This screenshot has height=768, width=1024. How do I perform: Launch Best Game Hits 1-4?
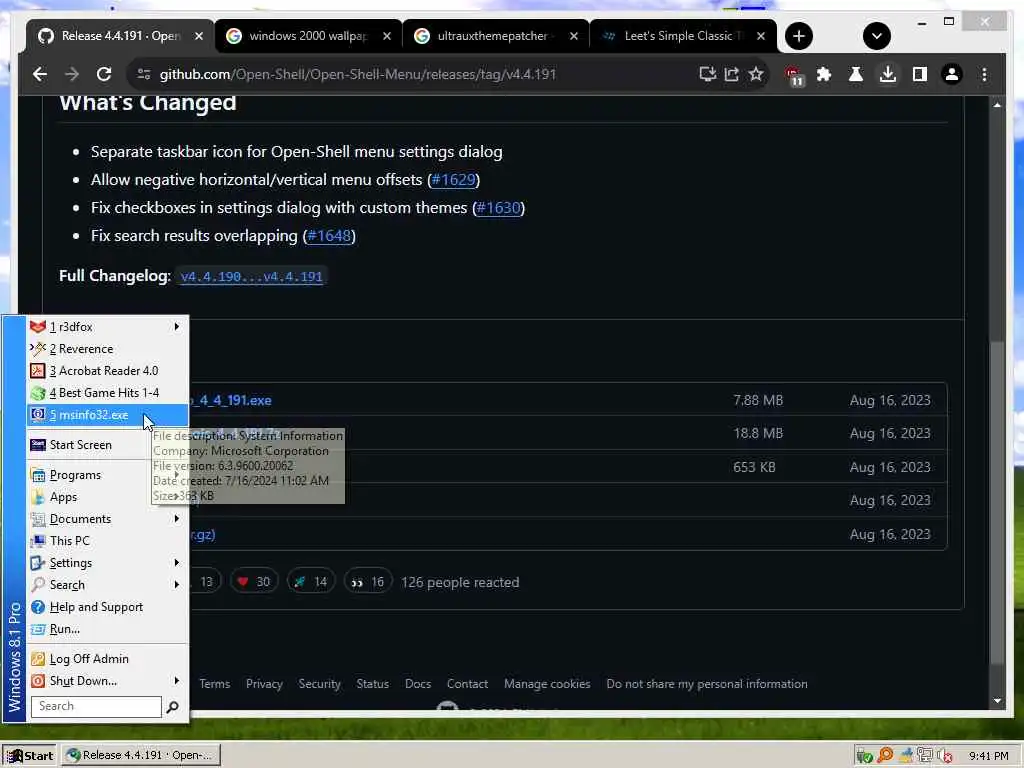108,393
